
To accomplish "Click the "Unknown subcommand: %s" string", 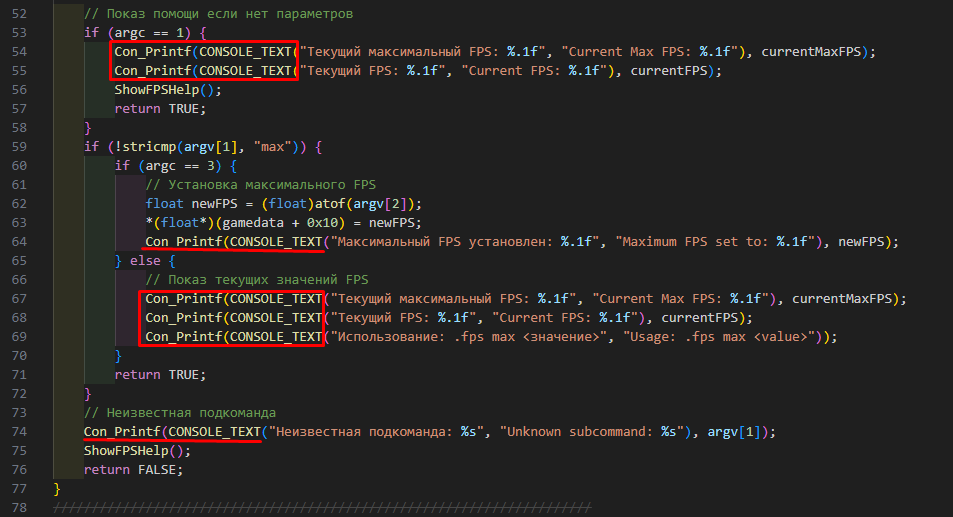I will coord(592,431).
